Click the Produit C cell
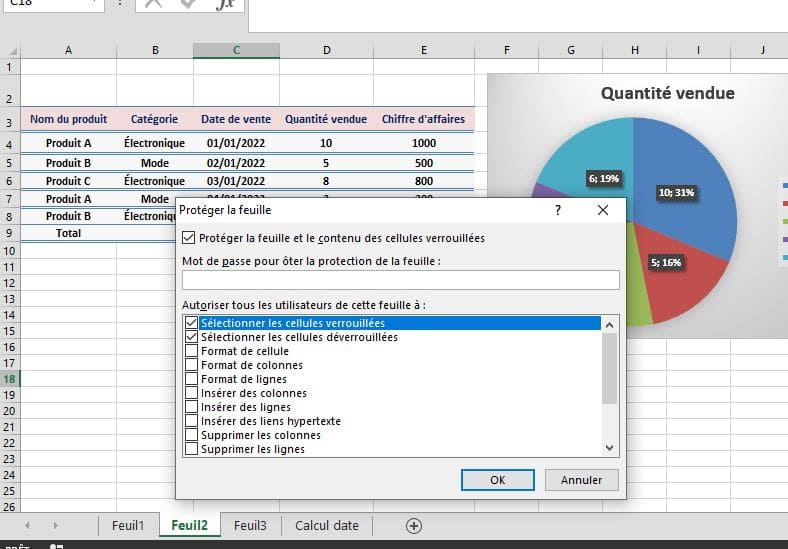This screenshot has height=549, width=788. [68, 181]
